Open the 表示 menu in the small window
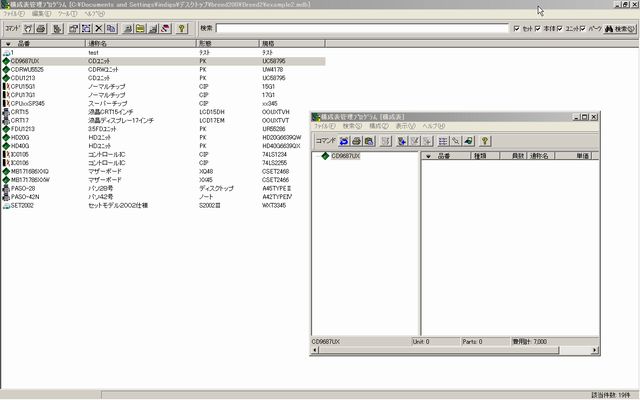Viewport: 640px width, 400px height. [404, 127]
